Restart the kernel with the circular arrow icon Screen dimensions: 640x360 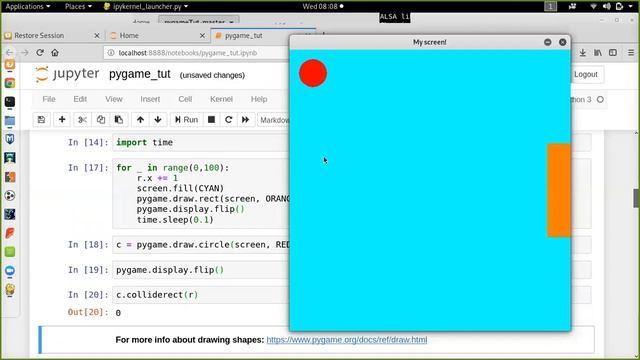tap(229, 120)
